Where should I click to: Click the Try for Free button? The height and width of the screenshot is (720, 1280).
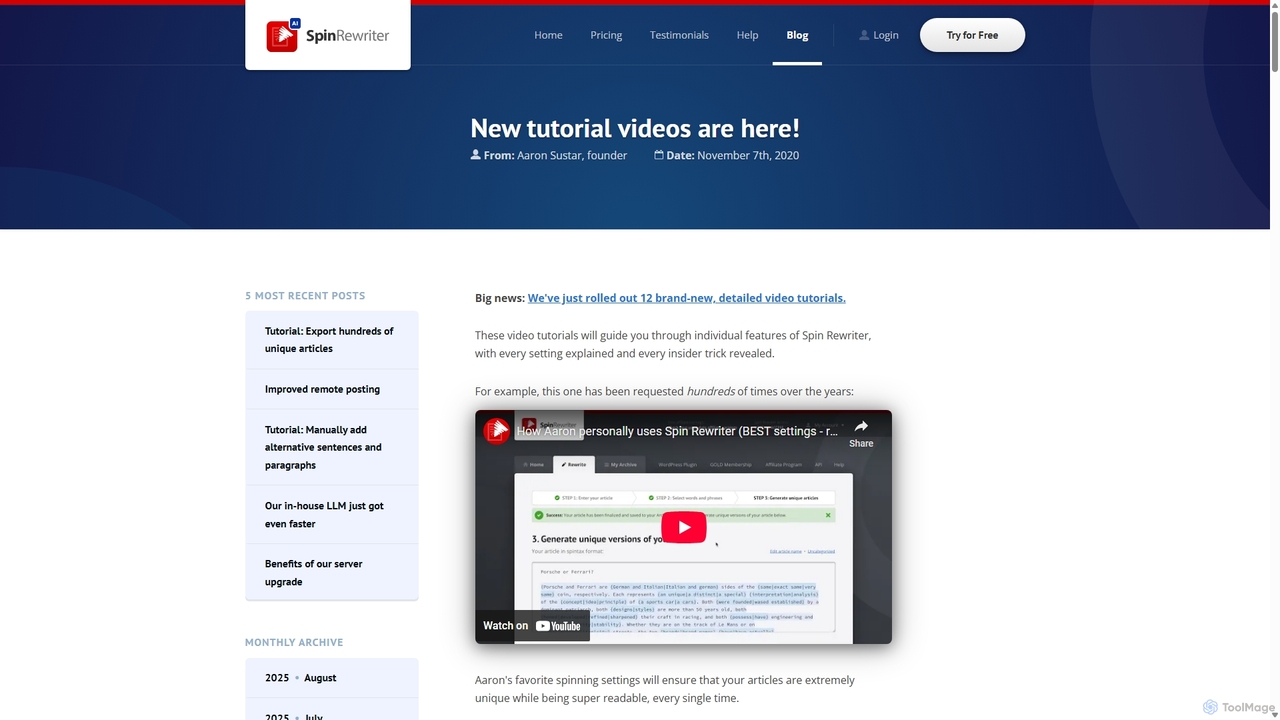click(x=972, y=35)
